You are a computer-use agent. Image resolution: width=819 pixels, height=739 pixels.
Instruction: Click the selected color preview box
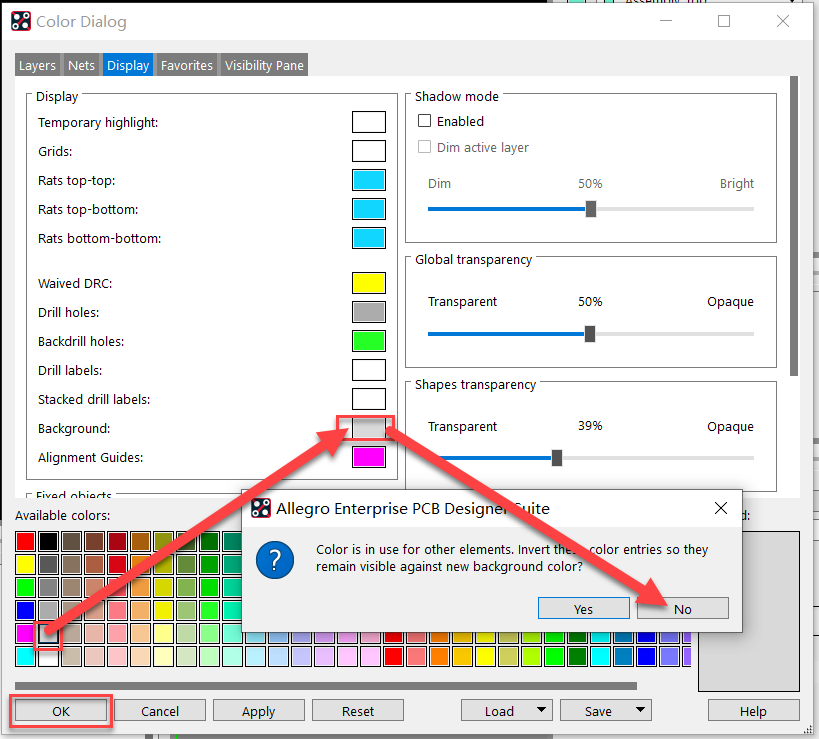pyautogui.click(x=749, y=611)
